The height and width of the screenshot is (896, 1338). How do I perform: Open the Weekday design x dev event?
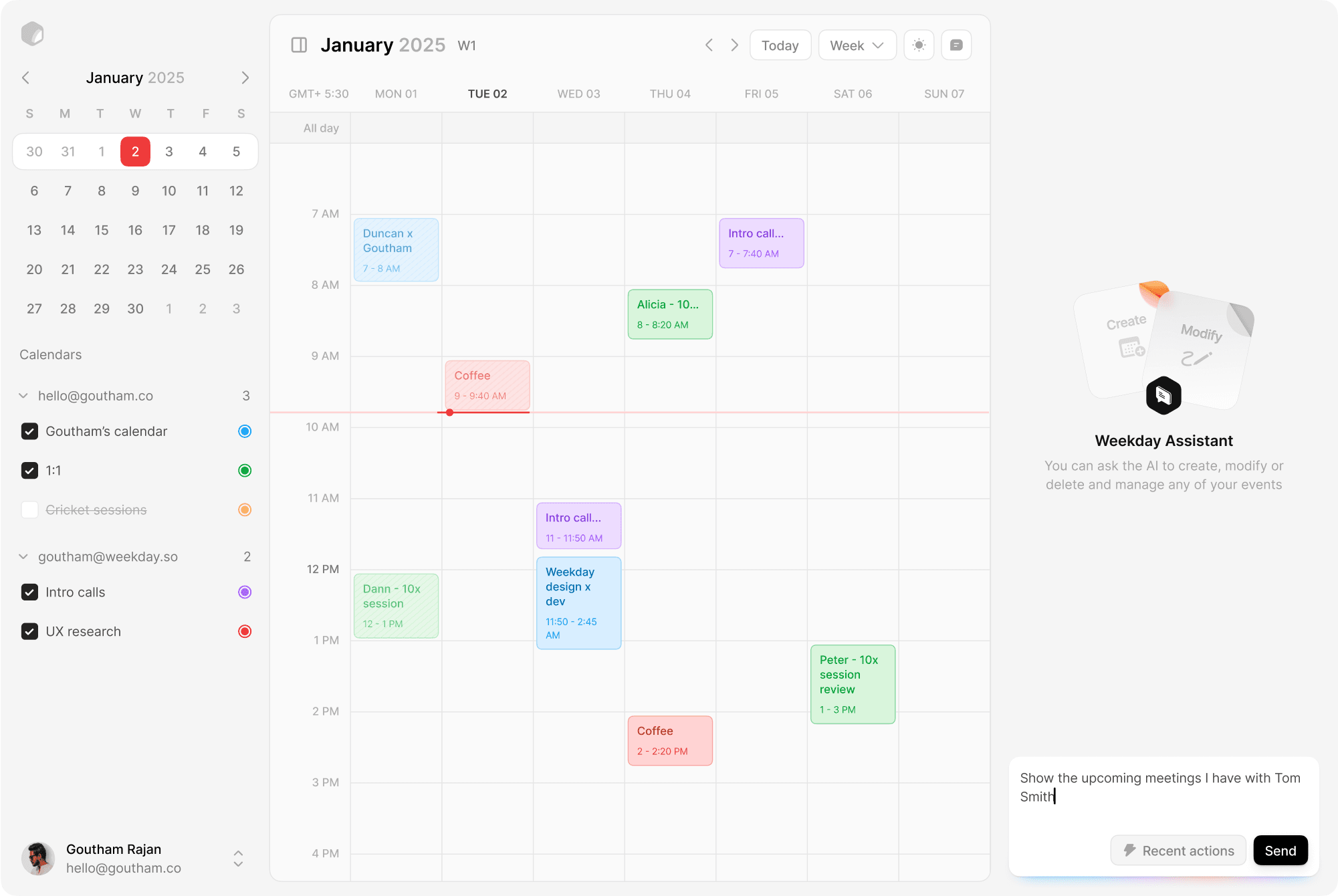(x=578, y=602)
